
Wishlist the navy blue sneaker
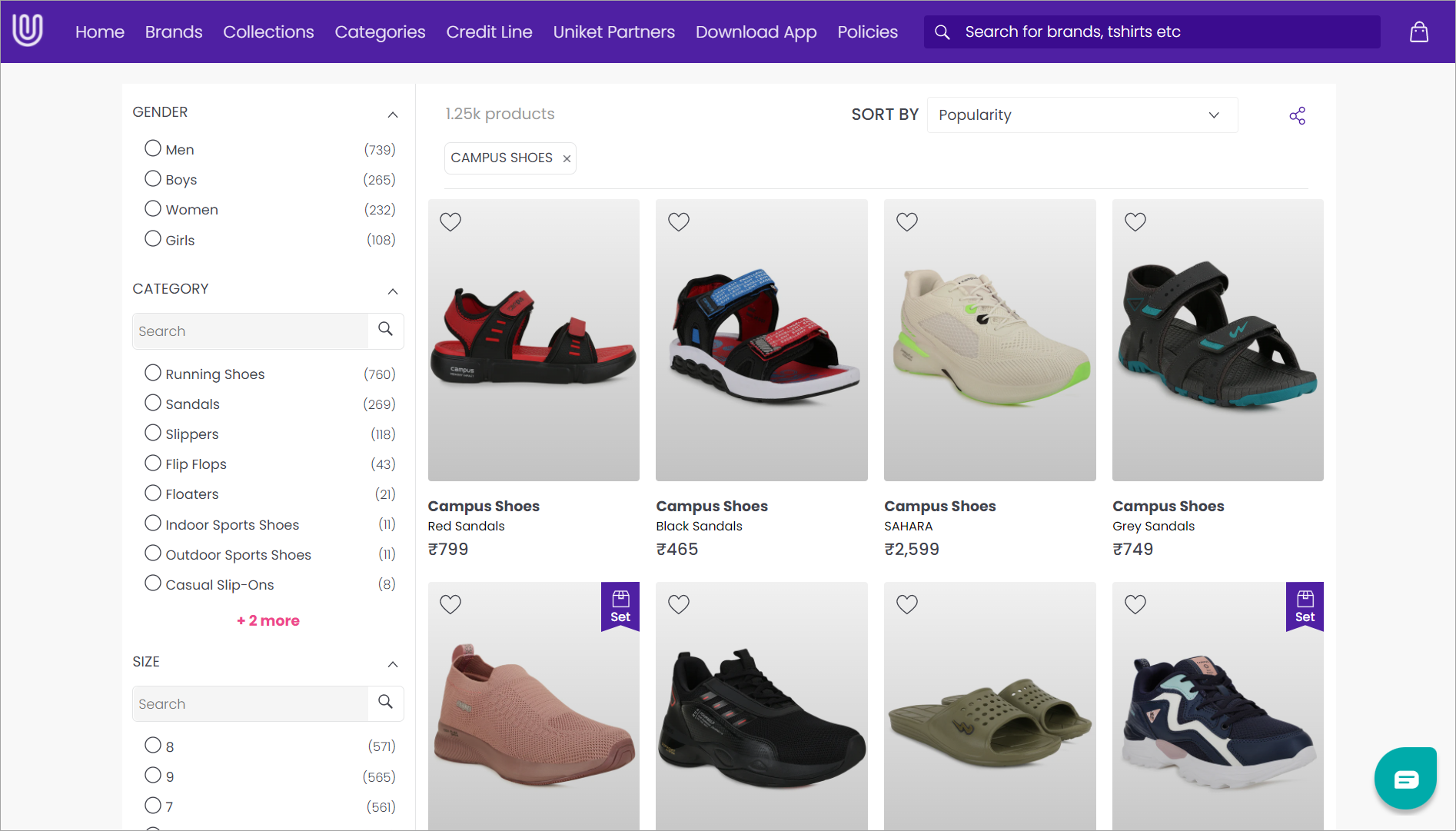pos(1135,604)
